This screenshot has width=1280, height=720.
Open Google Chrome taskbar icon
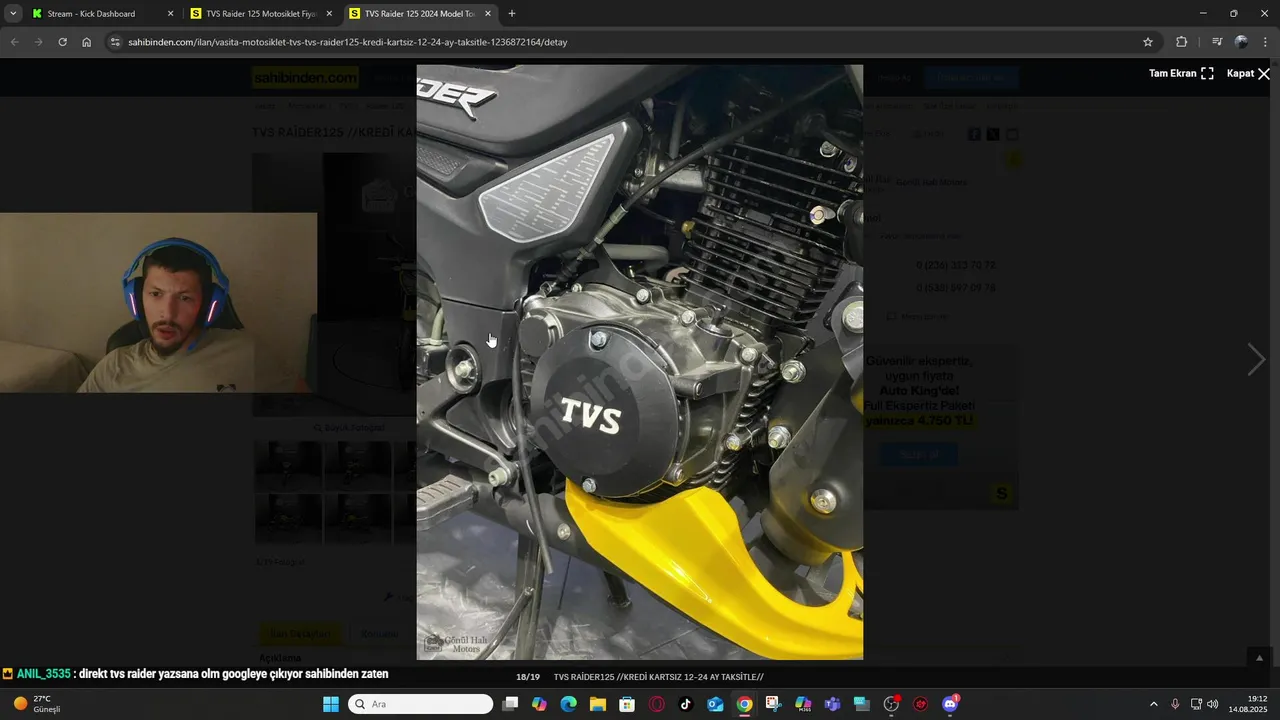click(744, 704)
